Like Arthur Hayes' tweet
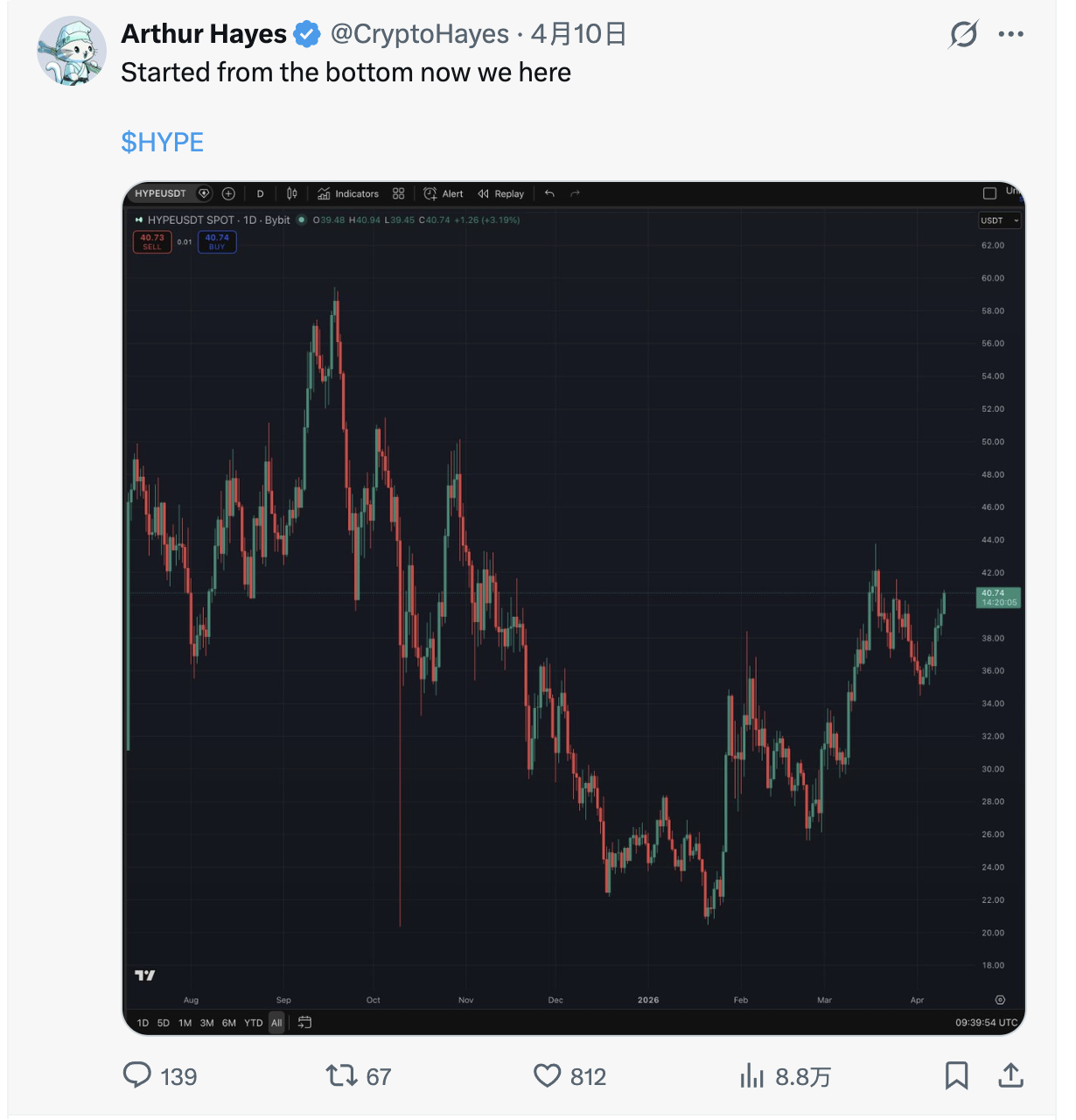1076x1120 pixels. [548, 1076]
